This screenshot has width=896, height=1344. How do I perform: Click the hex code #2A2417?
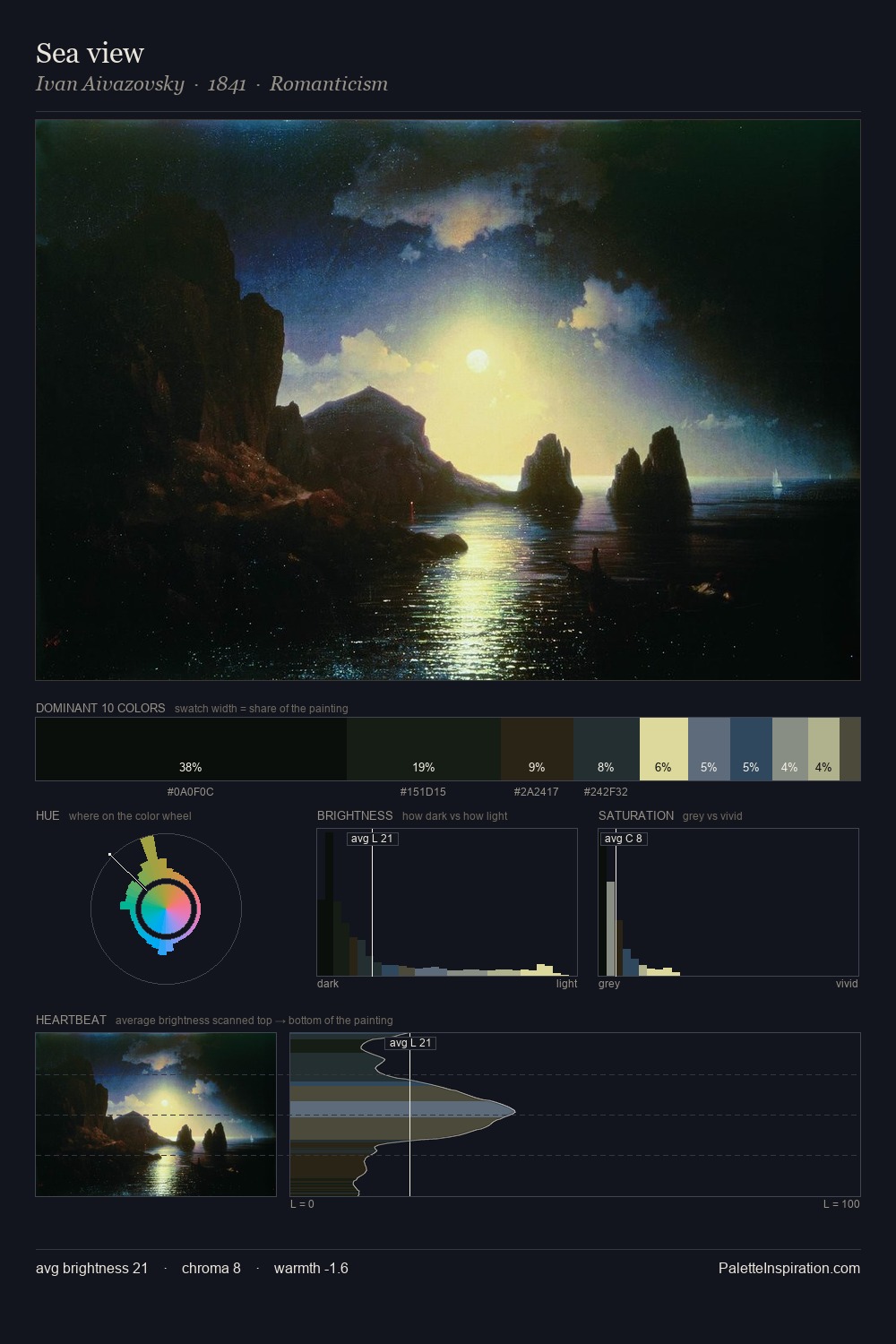click(x=536, y=792)
